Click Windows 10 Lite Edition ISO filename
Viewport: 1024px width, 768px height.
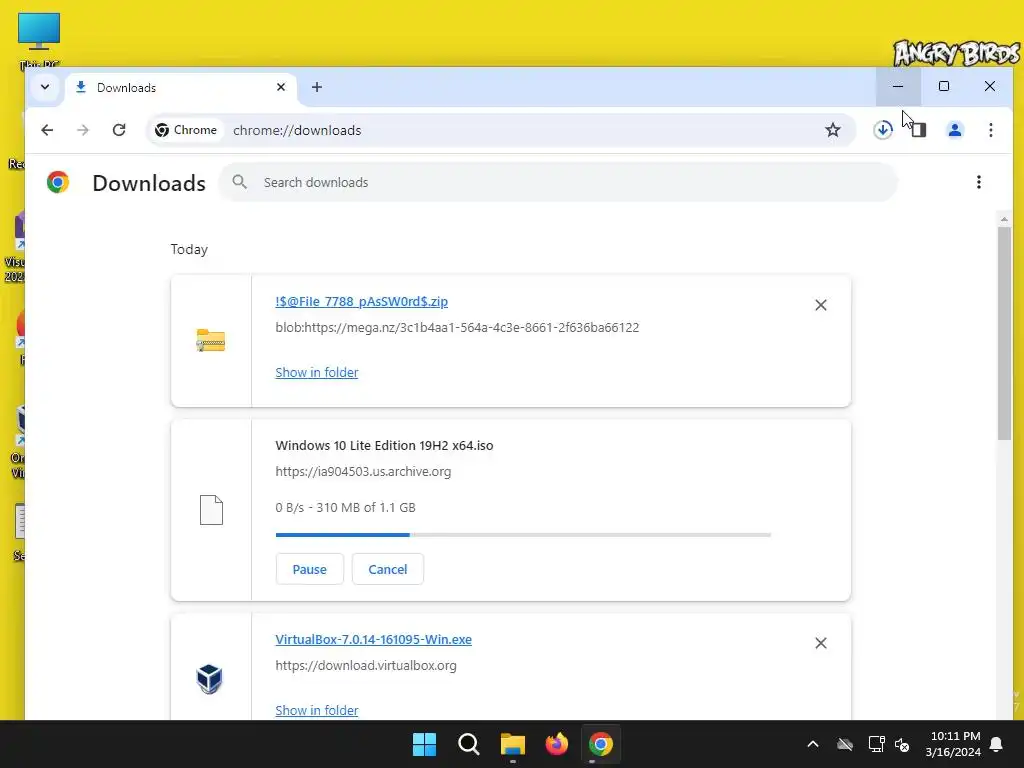[x=385, y=445]
